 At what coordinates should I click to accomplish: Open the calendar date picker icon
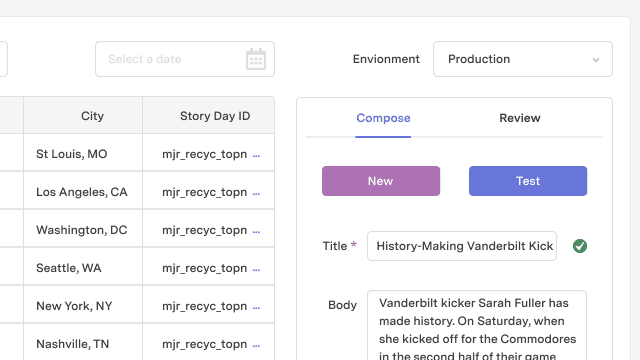tap(256, 59)
